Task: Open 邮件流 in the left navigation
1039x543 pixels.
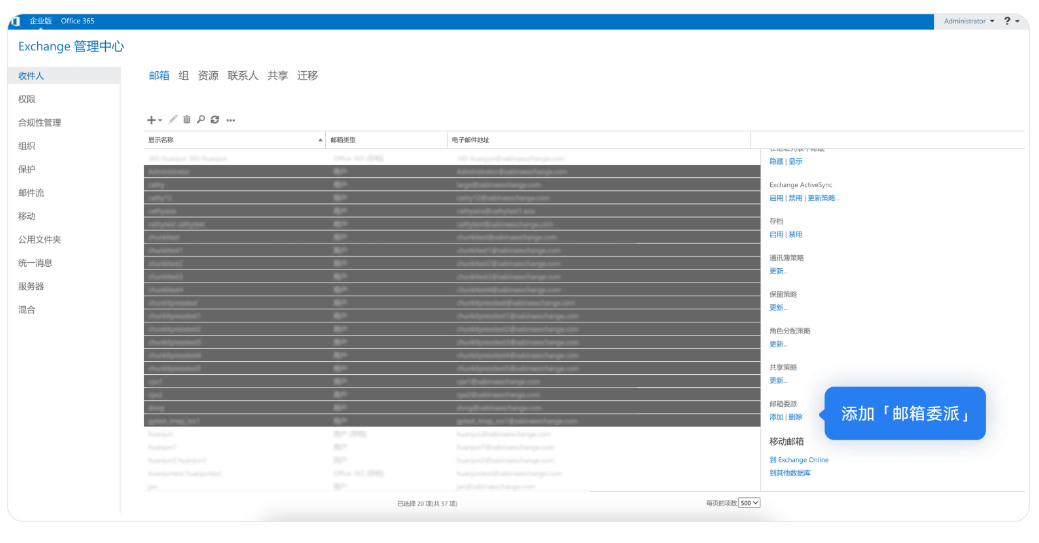Action: (x=31, y=193)
